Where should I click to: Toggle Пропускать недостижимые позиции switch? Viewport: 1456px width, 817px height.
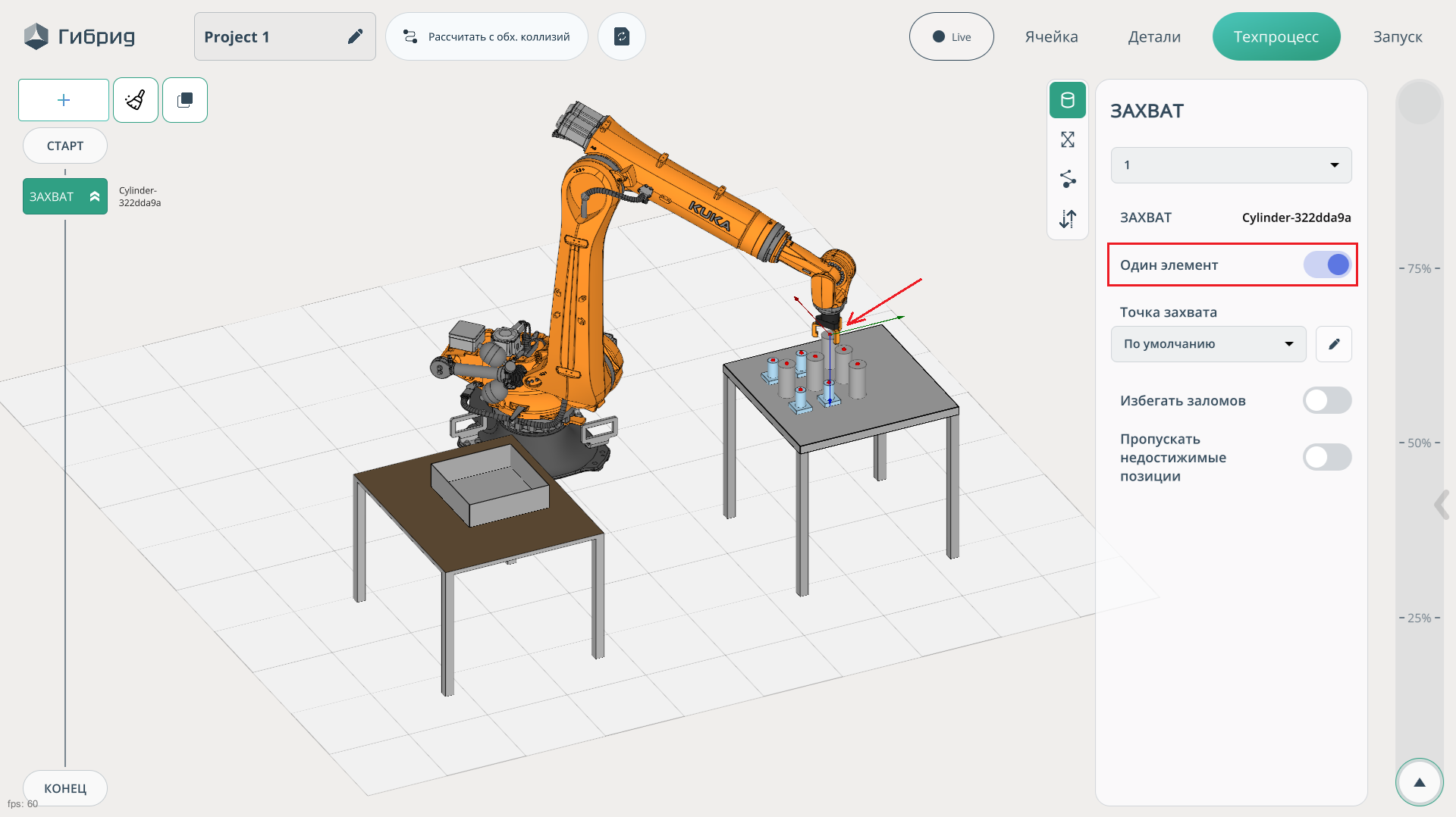(1327, 457)
